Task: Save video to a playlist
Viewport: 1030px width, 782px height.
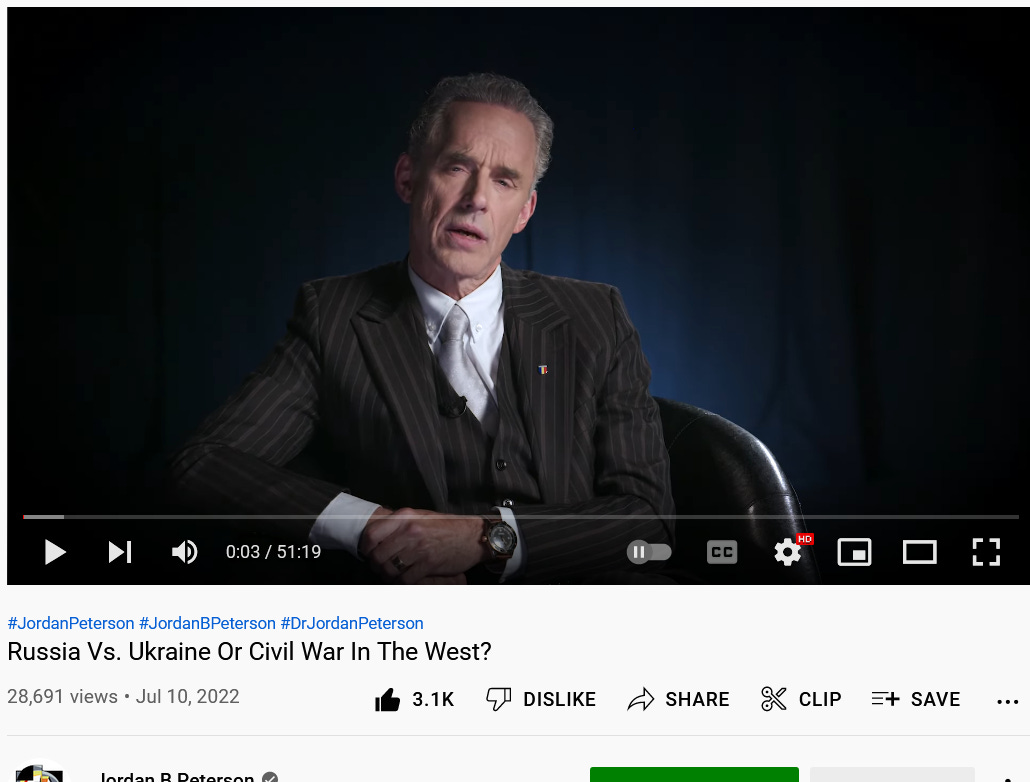Action: pyautogui.click(x=916, y=699)
